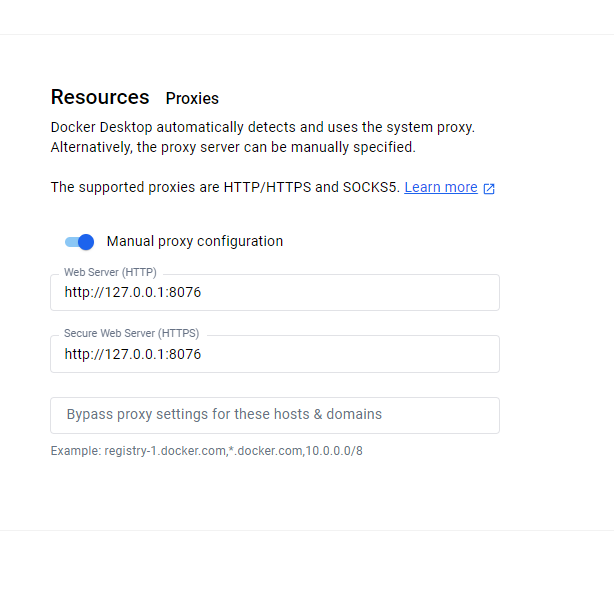Image resolution: width=614 pixels, height=591 pixels.
Task: Select the Resources heading
Action: point(100,97)
